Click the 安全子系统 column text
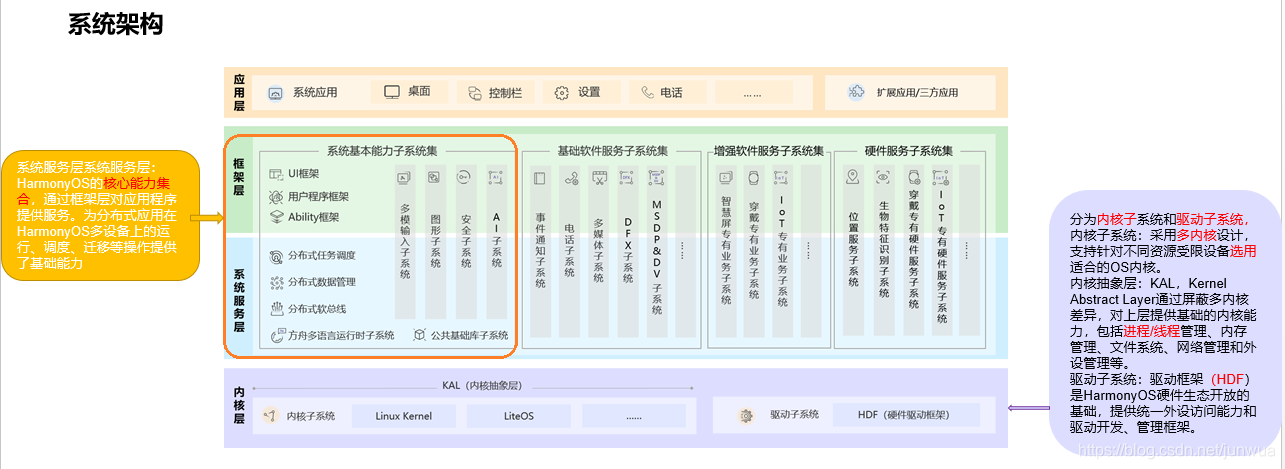This screenshot has height=469, width=1285. coord(465,239)
